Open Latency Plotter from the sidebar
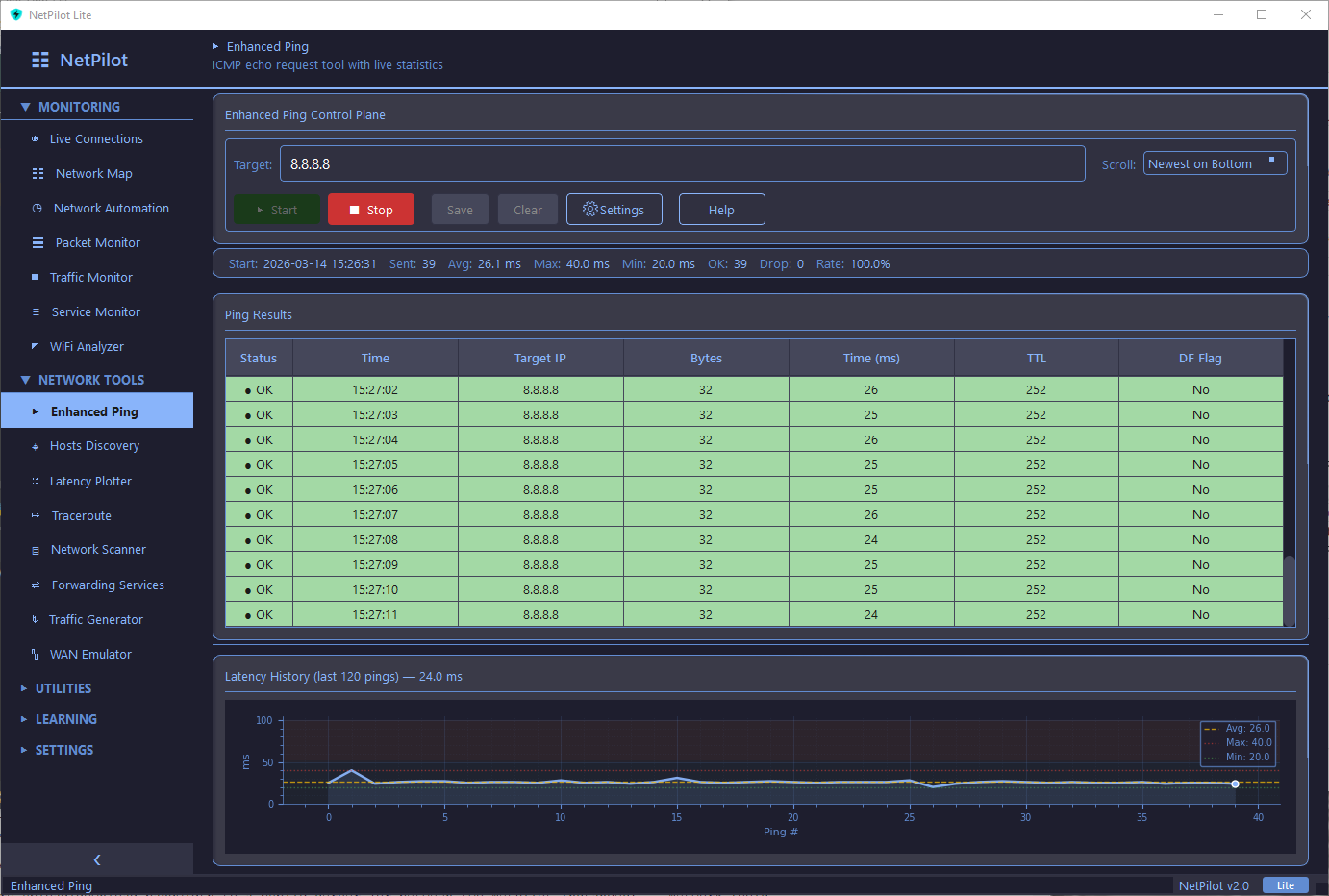1329x896 pixels. [x=90, y=482]
